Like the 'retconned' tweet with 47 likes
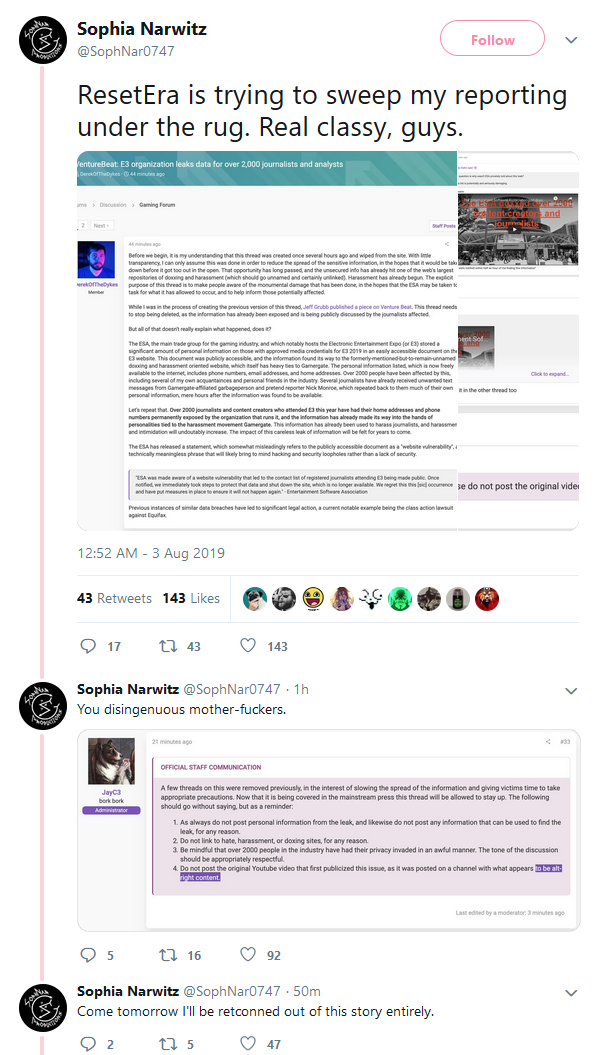 248,1043
